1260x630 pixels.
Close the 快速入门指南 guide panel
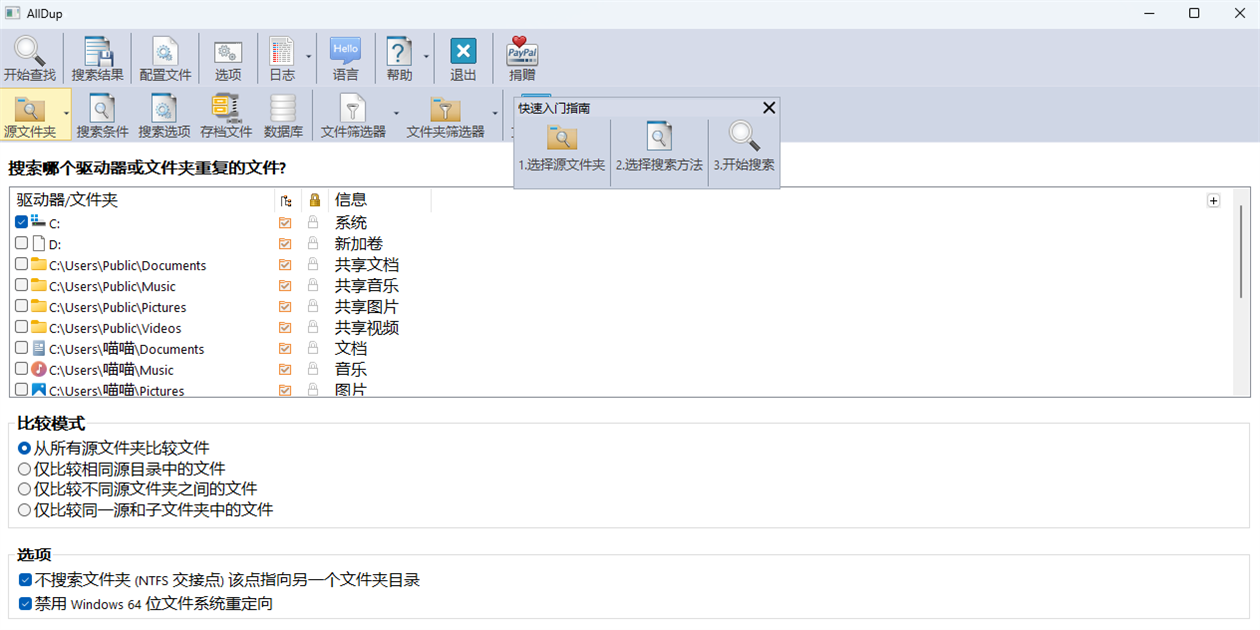coord(768,107)
